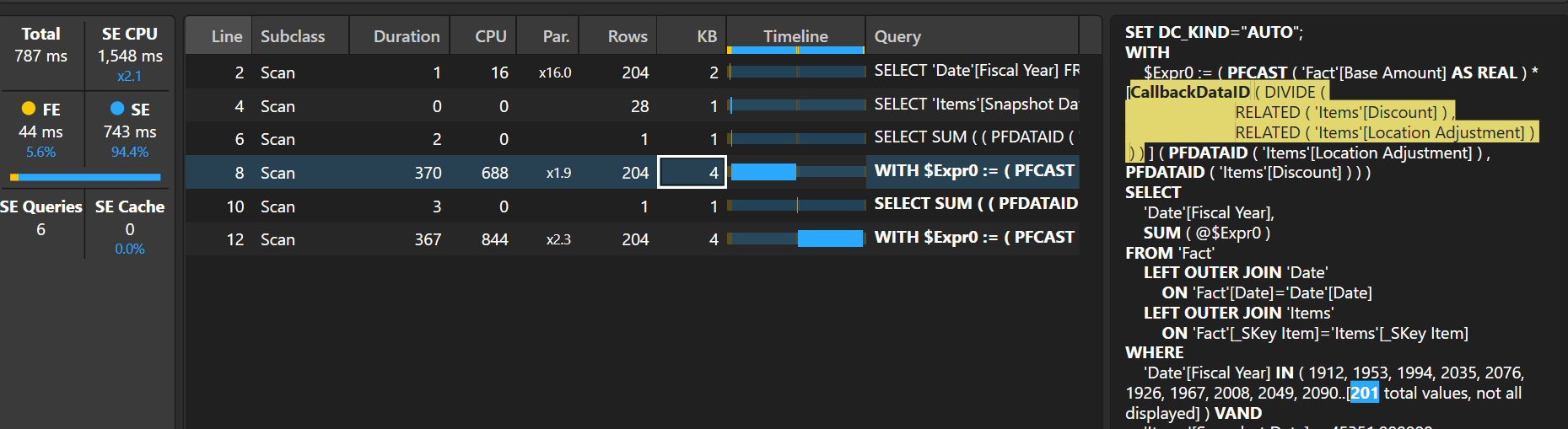Sort by the CPU column header
Image resolution: width=1568 pixels, height=429 pixels.
click(490, 36)
